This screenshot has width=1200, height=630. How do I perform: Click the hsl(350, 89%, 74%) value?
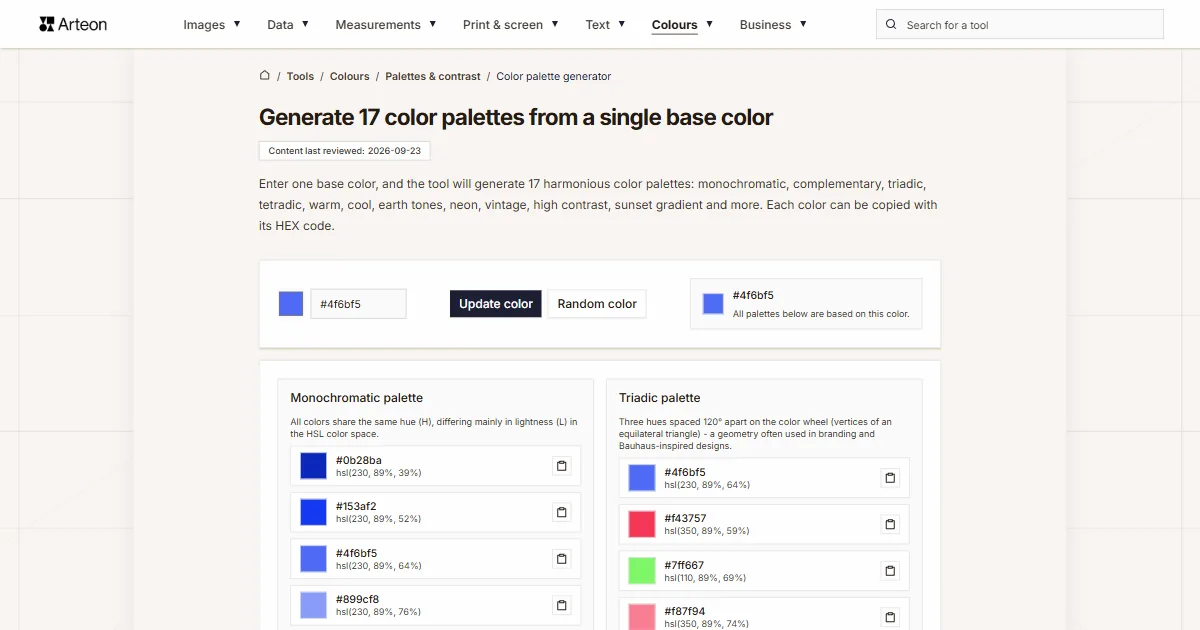(707, 624)
